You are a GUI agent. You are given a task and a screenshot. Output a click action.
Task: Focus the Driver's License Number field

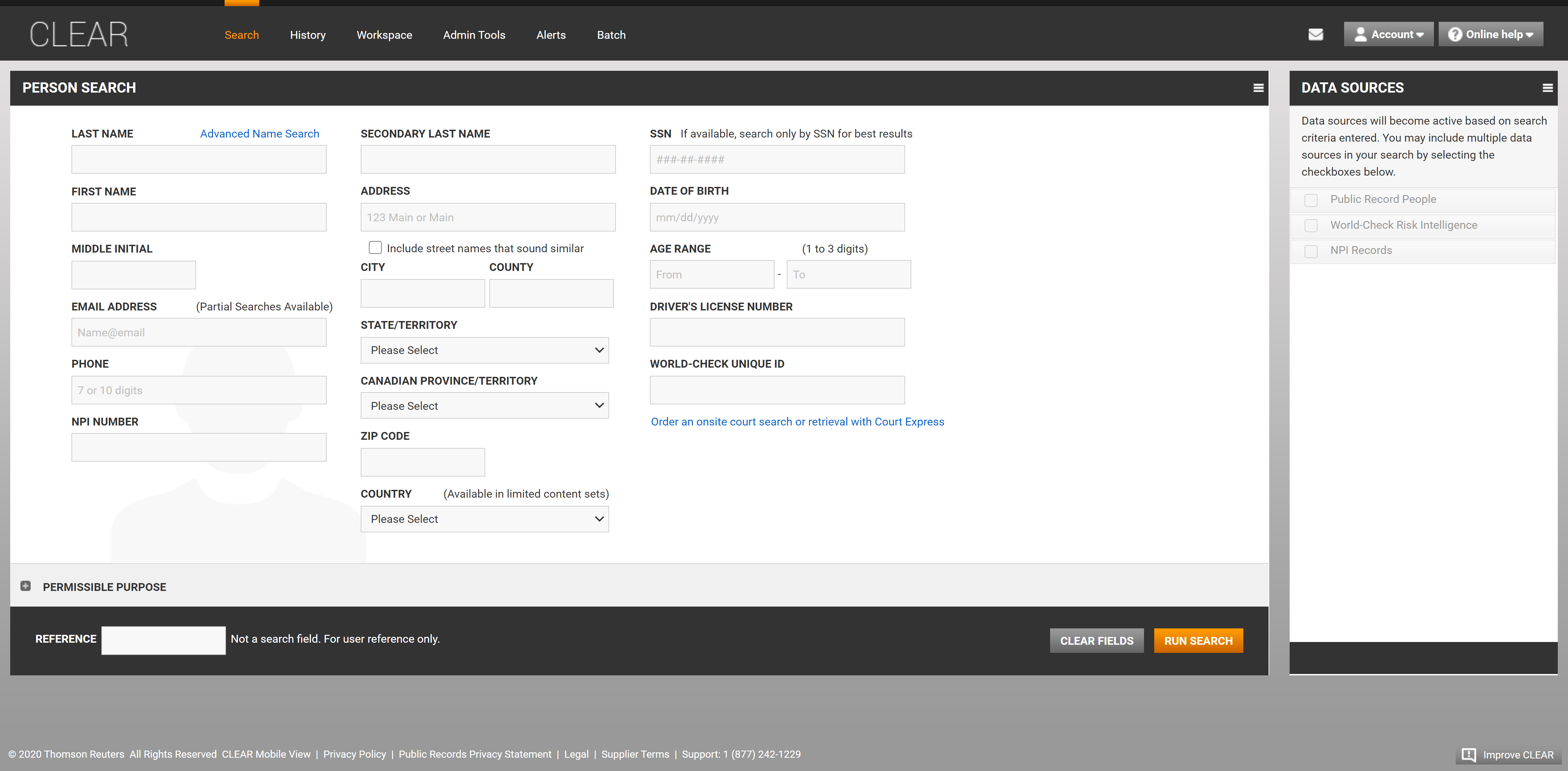click(777, 333)
